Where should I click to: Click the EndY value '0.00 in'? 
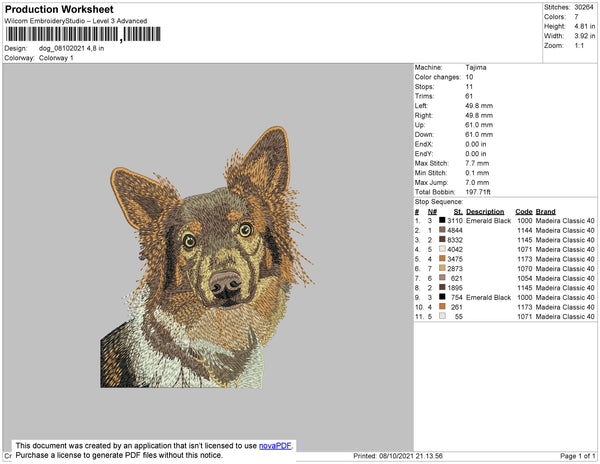coord(476,153)
